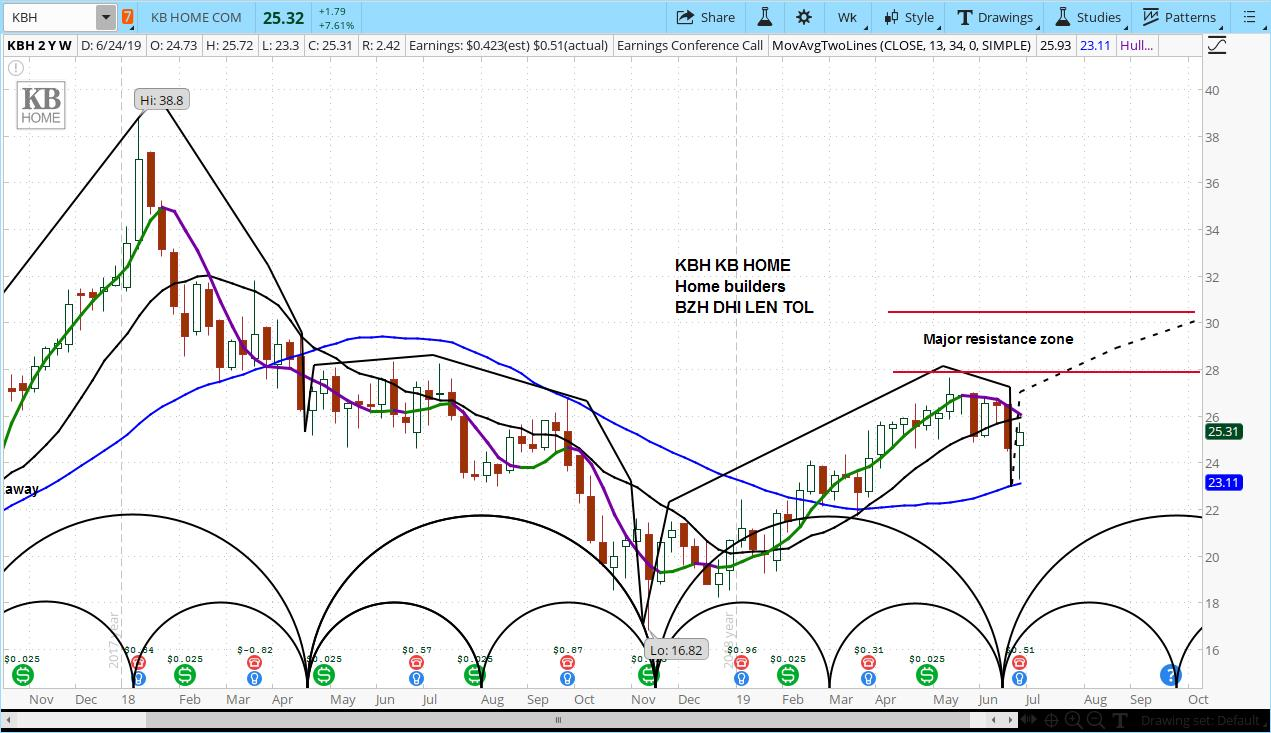Viewport: 1271px width, 733px height.
Task: Click the truncated Hull study label
Action: (1136, 45)
